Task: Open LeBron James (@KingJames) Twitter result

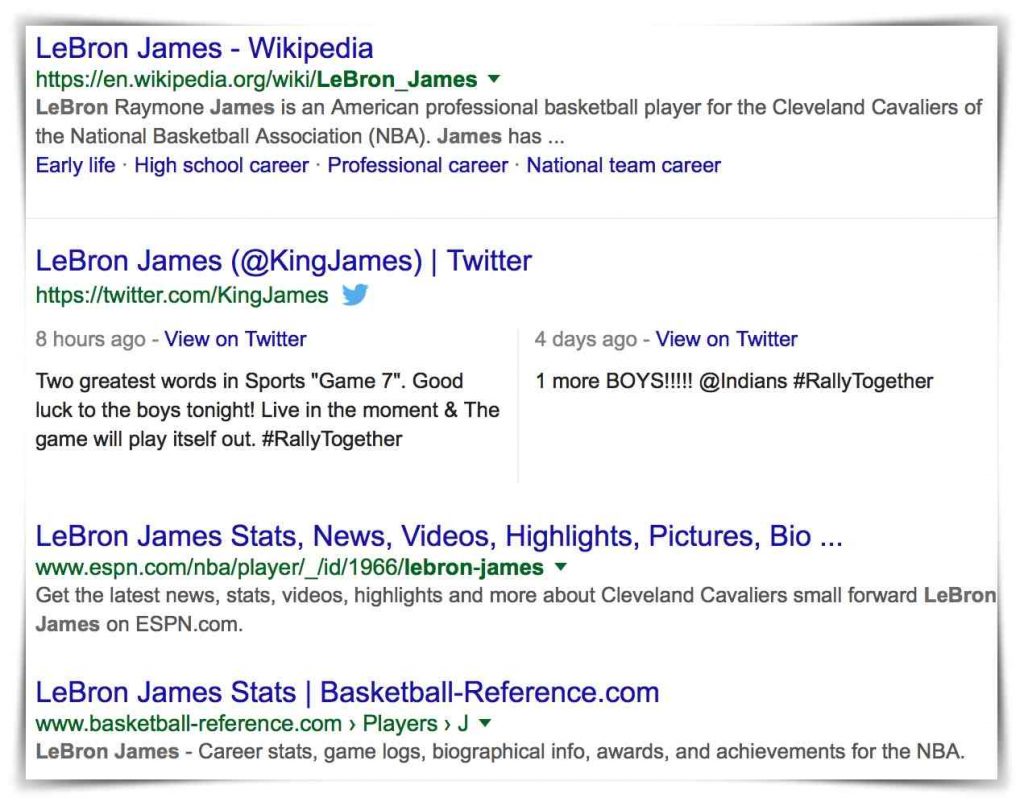Action: click(283, 261)
